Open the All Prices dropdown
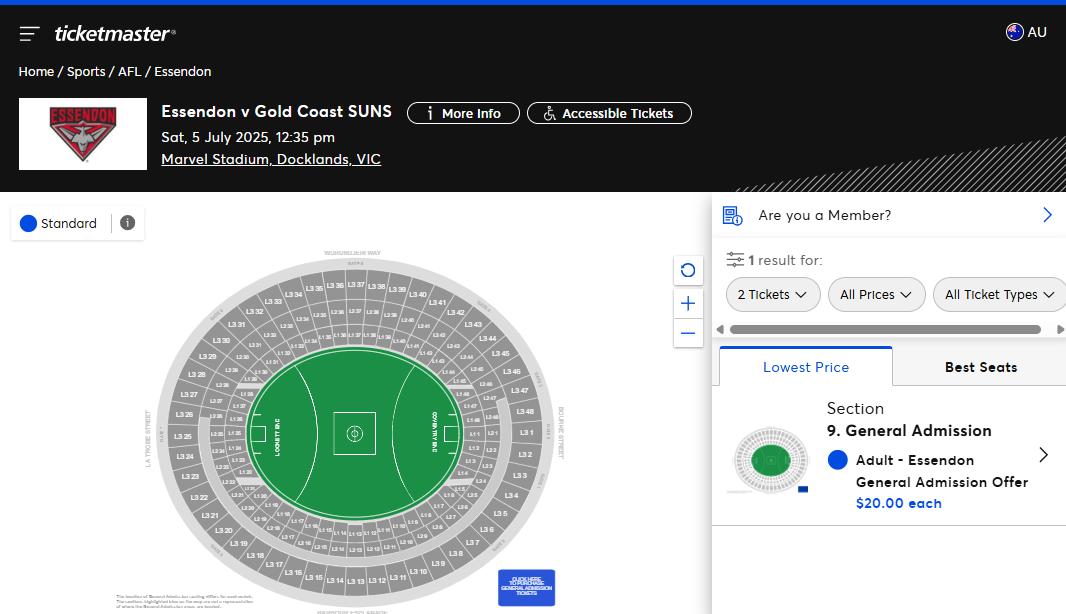Viewport: 1066px width, 614px height. tap(876, 294)
